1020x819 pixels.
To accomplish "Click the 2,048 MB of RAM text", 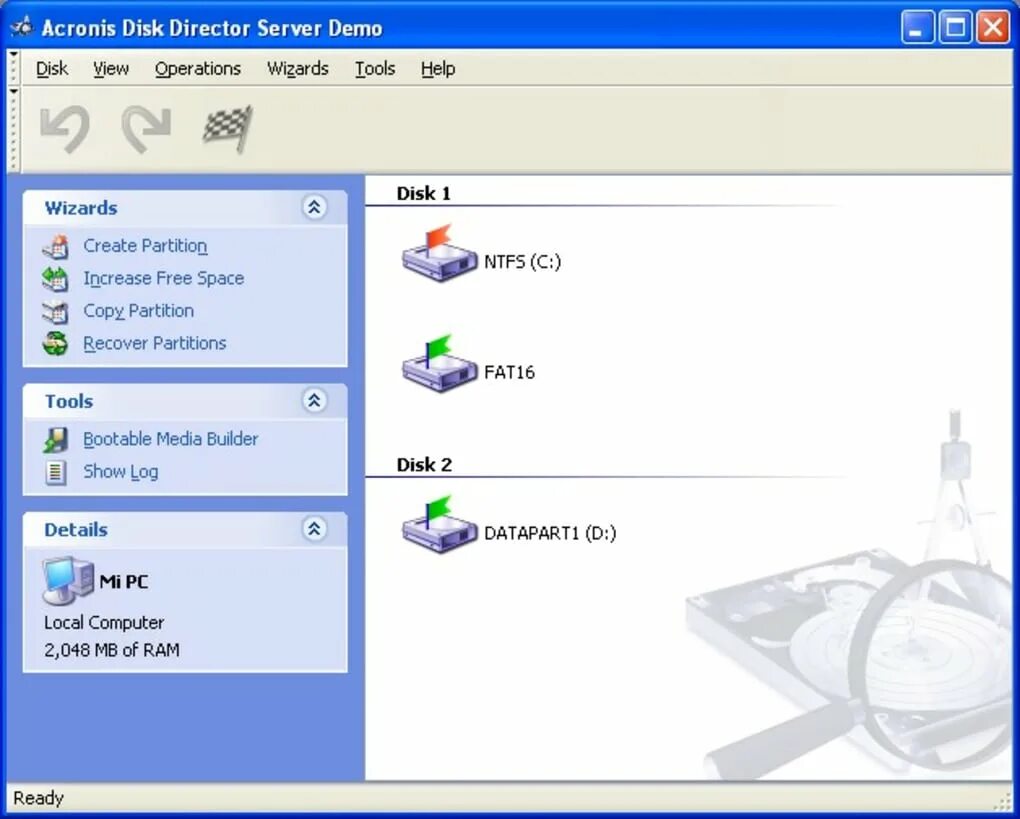I will point(112,650).
